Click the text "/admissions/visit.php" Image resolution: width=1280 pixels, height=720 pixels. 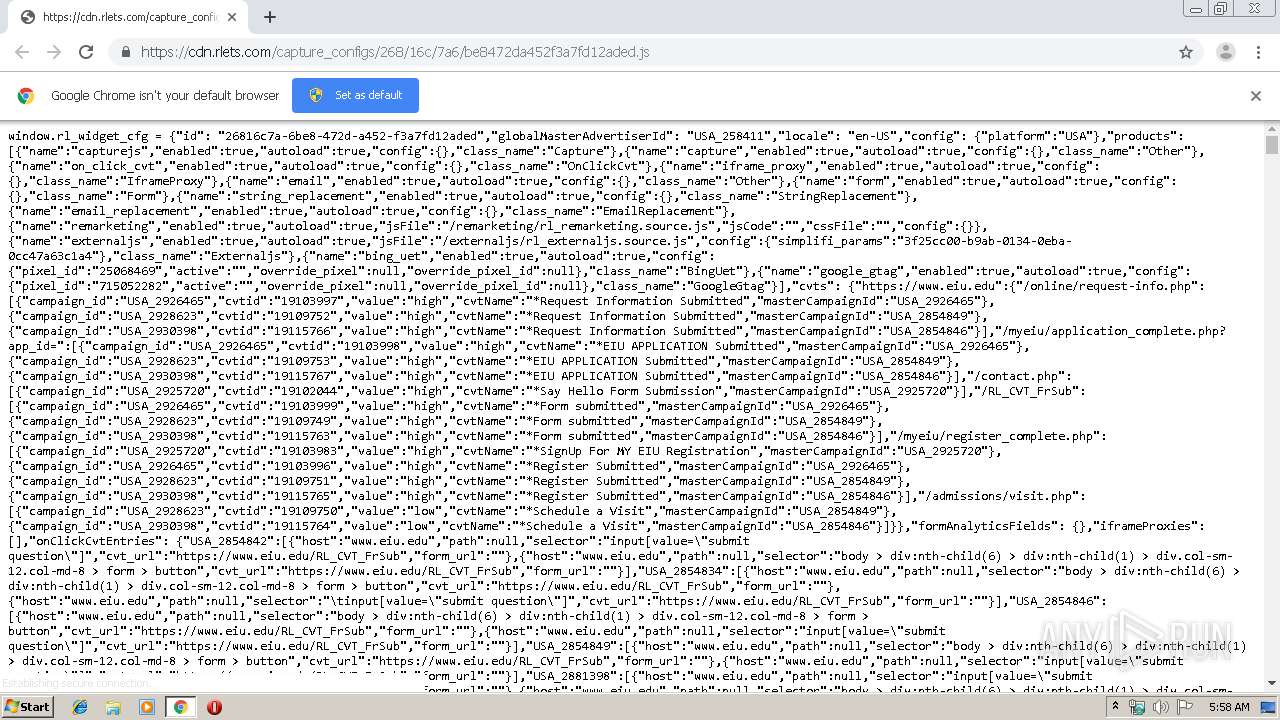[1001, 496]
